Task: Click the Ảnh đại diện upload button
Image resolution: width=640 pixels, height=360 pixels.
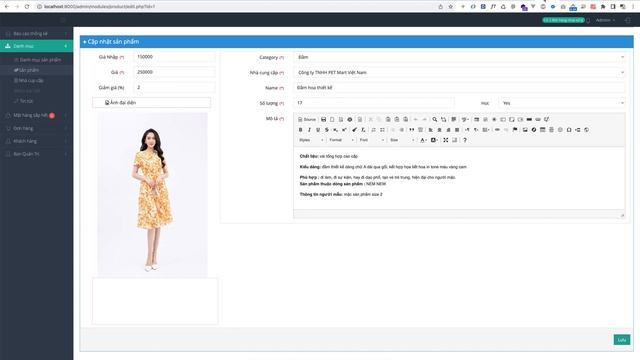Action: pyautogui.click(x=151, y=102)
